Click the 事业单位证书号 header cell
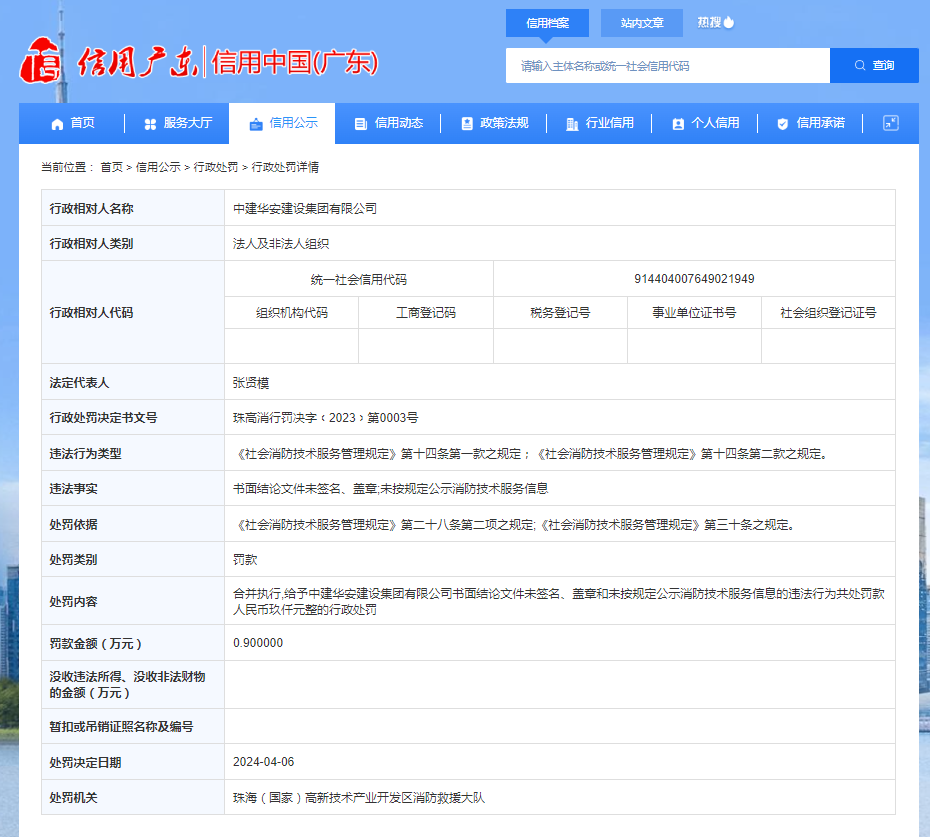Image resolution: width=930 pixels, height=837 pixels. (x=694, y=313)
